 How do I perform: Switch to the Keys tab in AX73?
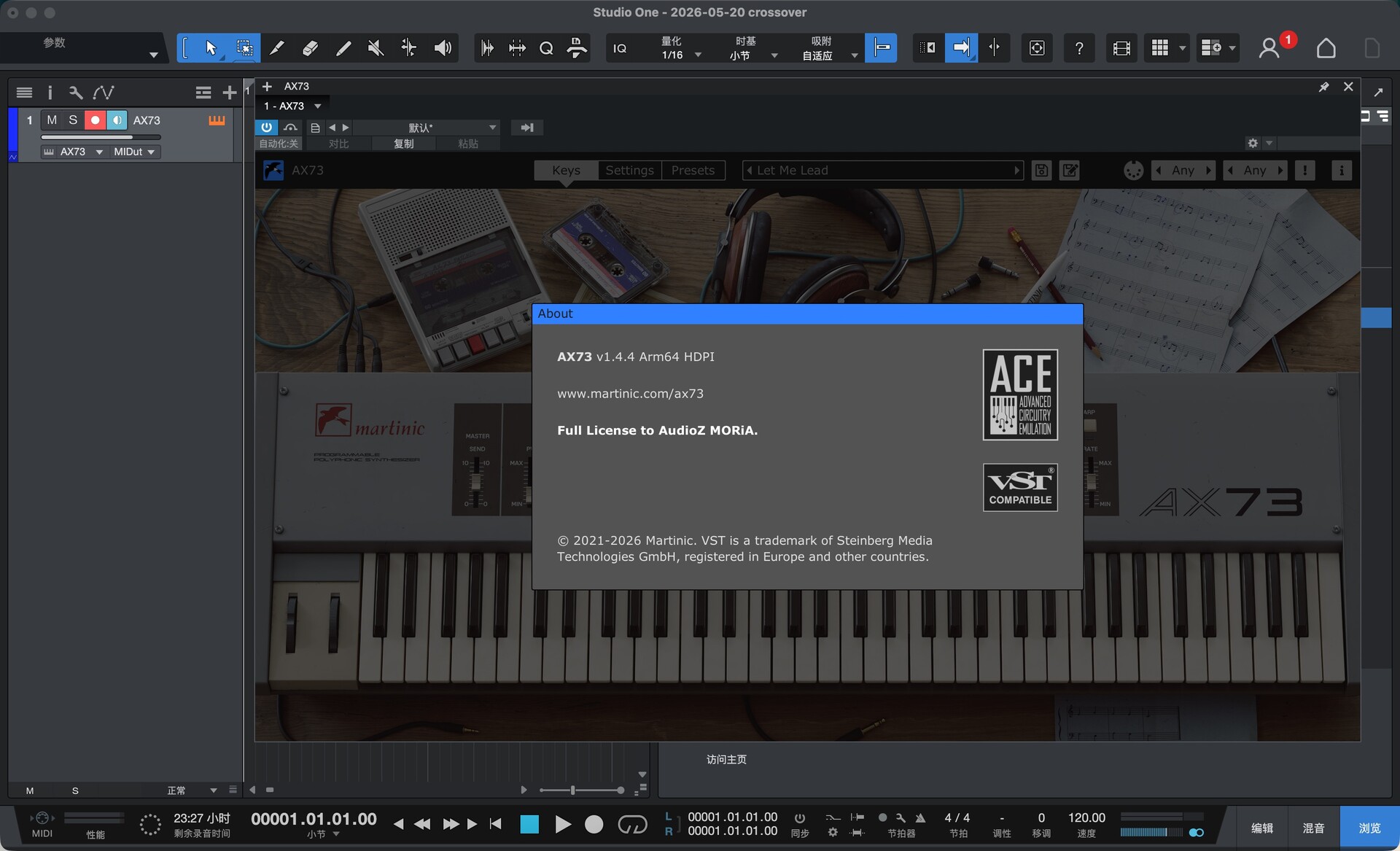click(x=566, y=171)
